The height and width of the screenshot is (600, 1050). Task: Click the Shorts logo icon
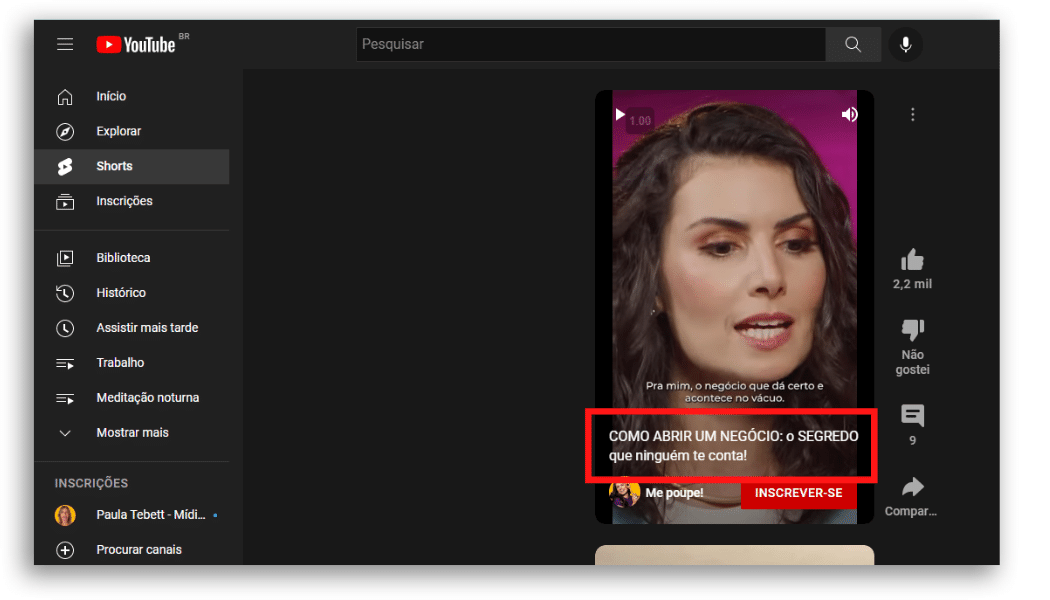coord(65,166)
